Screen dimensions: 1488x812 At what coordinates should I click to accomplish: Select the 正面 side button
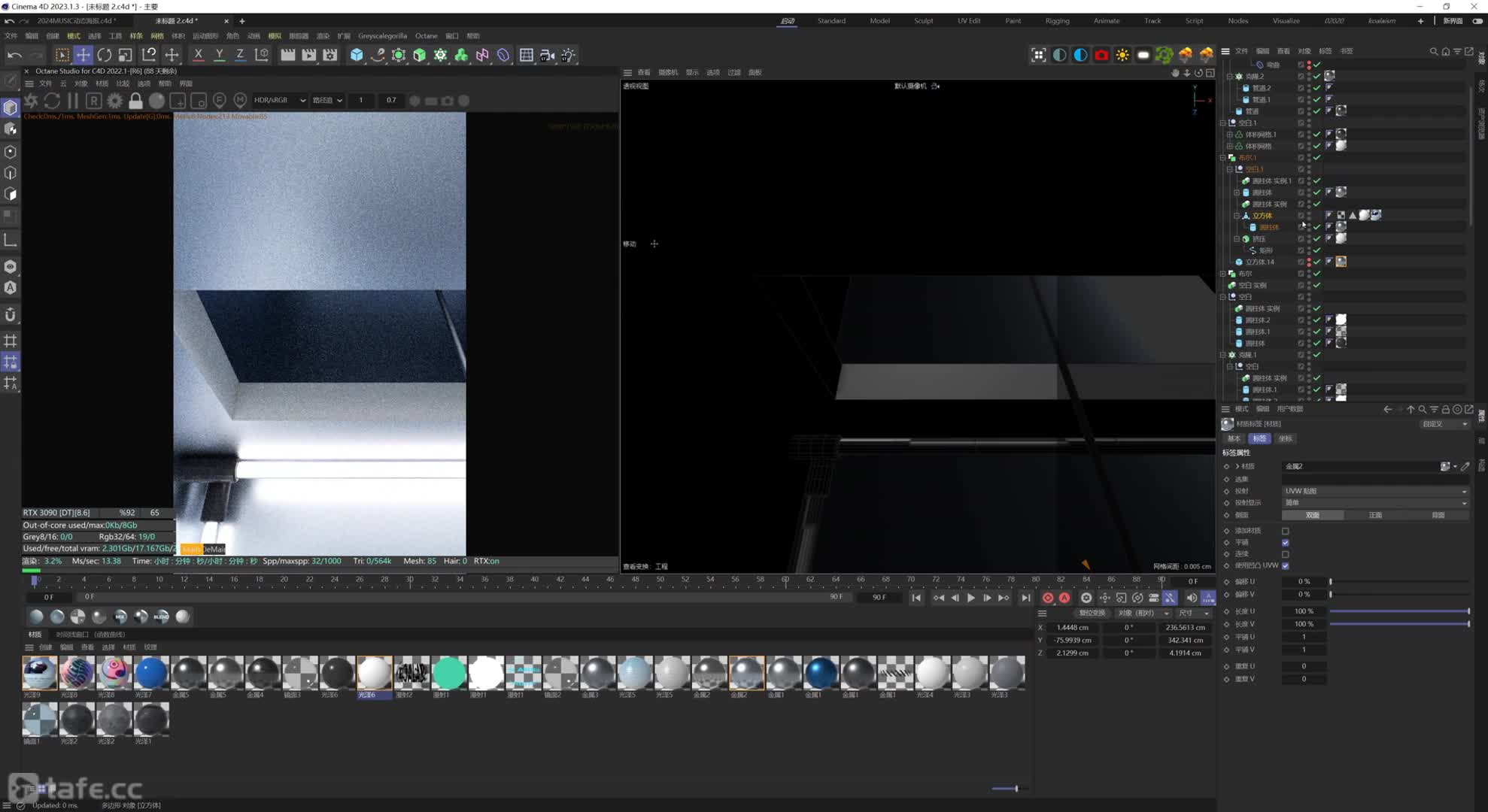click(1375, 515)
